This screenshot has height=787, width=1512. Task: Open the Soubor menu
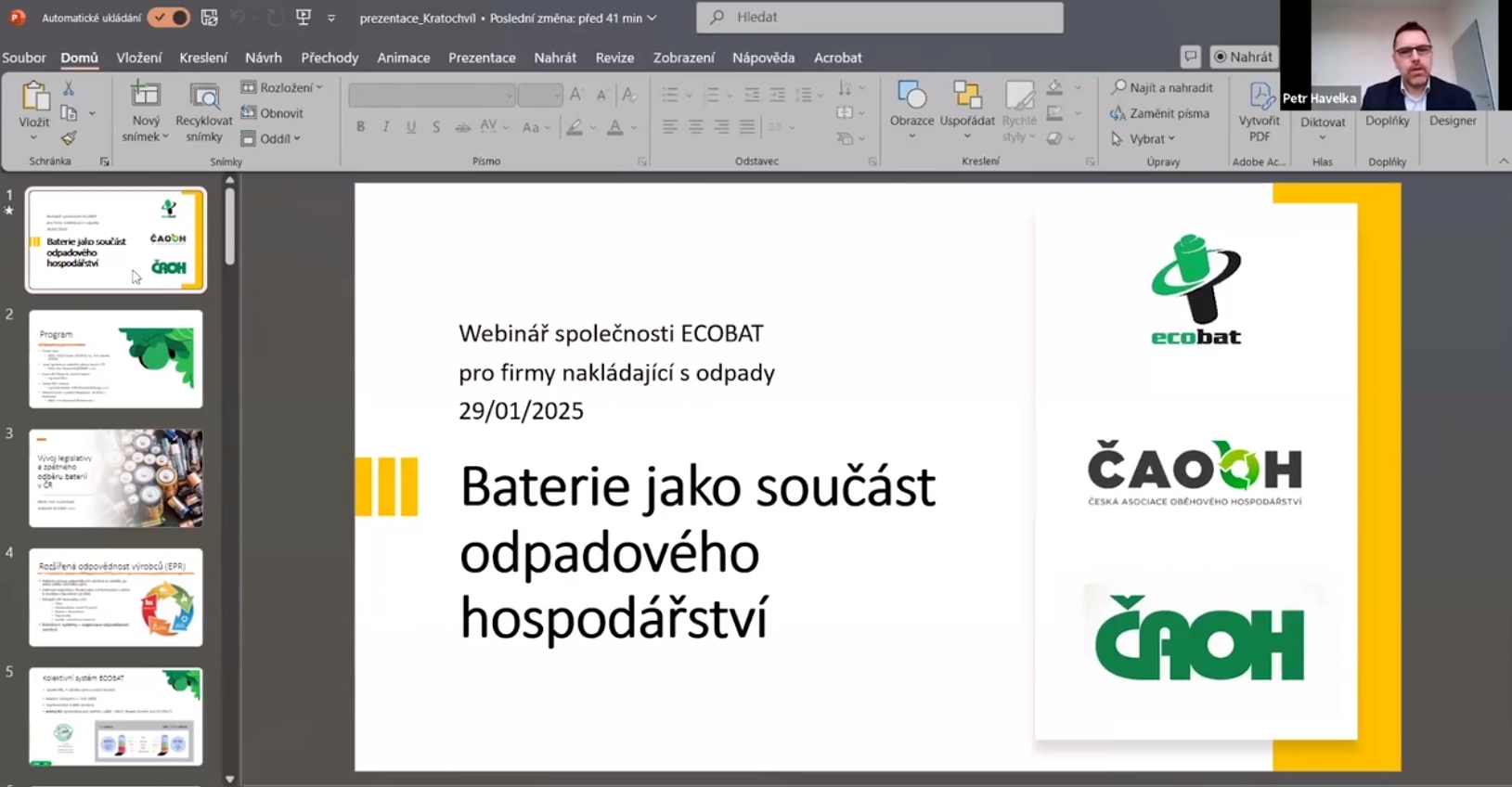tap(24, 58)
